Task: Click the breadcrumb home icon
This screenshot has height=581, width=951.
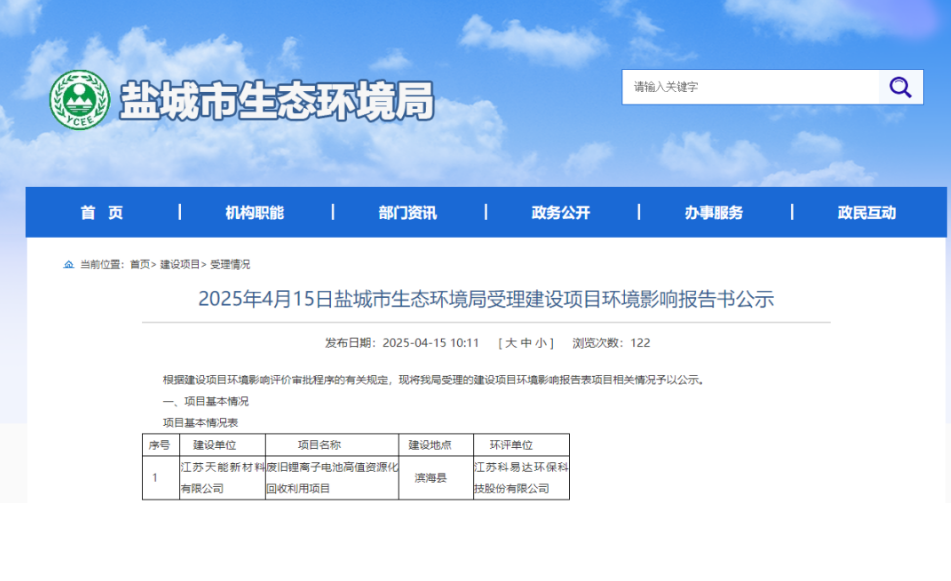Action: coord(68,265)
